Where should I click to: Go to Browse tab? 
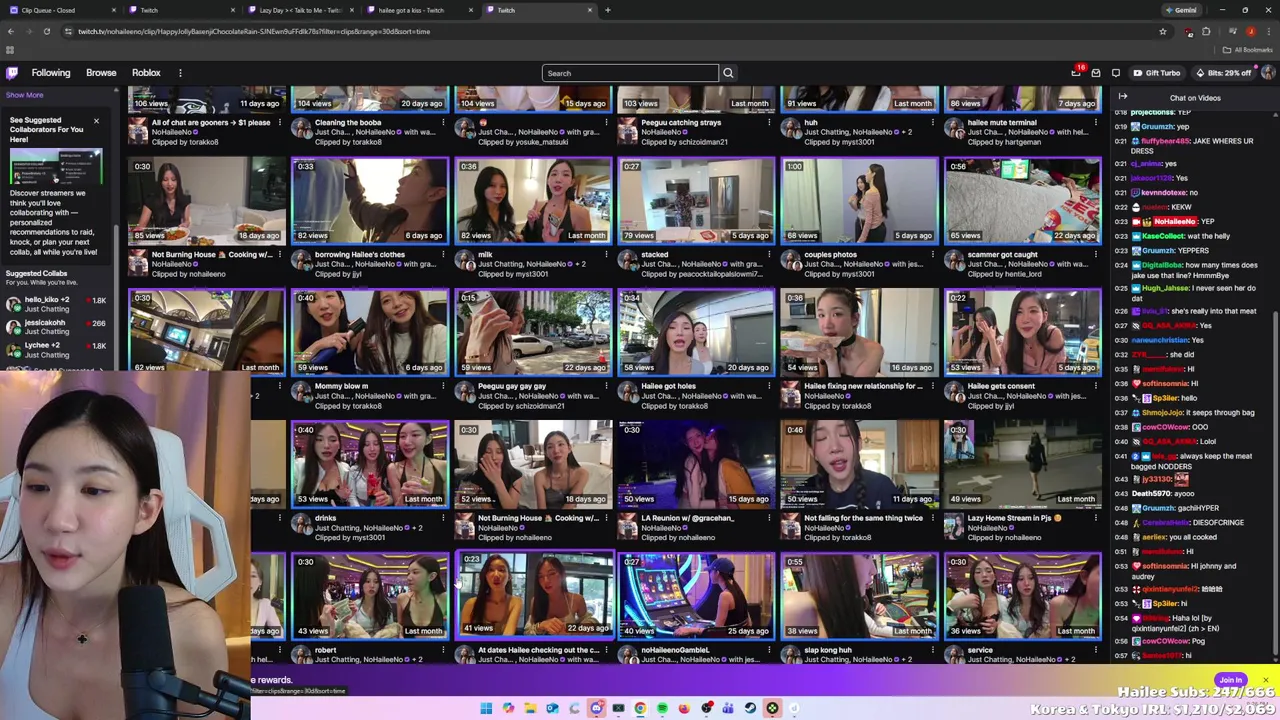pos(101,73)
